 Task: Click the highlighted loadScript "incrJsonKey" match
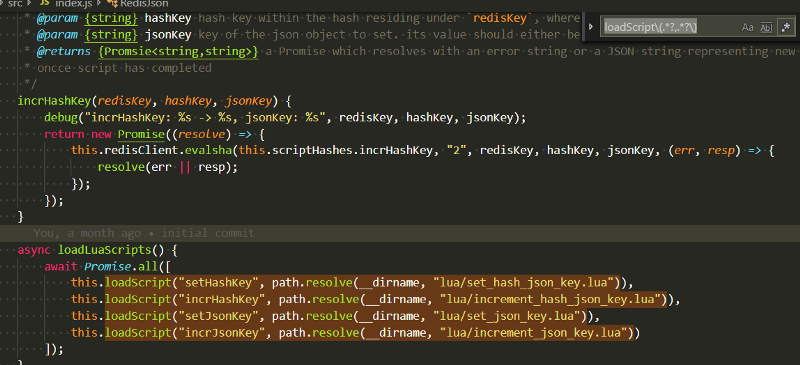coord(369,333)
